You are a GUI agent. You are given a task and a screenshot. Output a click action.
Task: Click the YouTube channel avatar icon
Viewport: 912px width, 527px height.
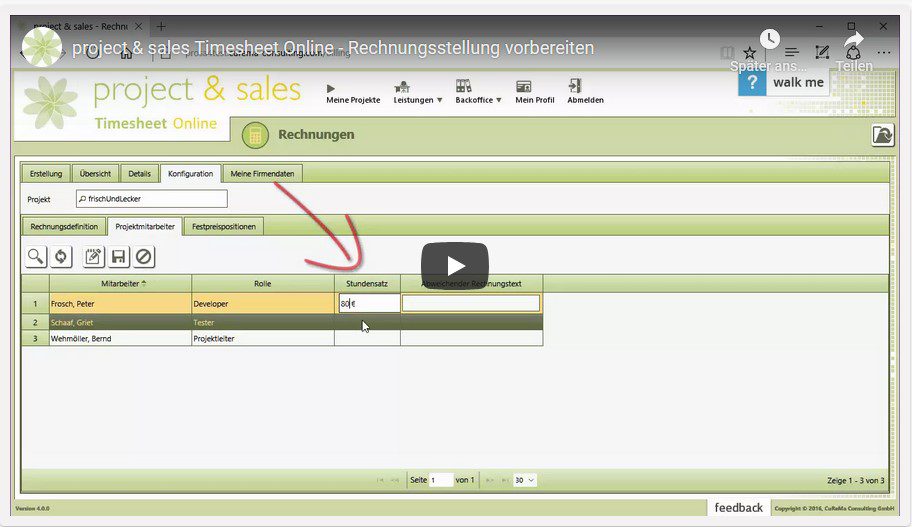[42, 47]
